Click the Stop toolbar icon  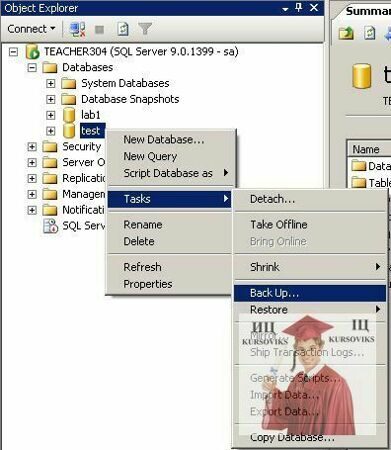pos(99,30)
